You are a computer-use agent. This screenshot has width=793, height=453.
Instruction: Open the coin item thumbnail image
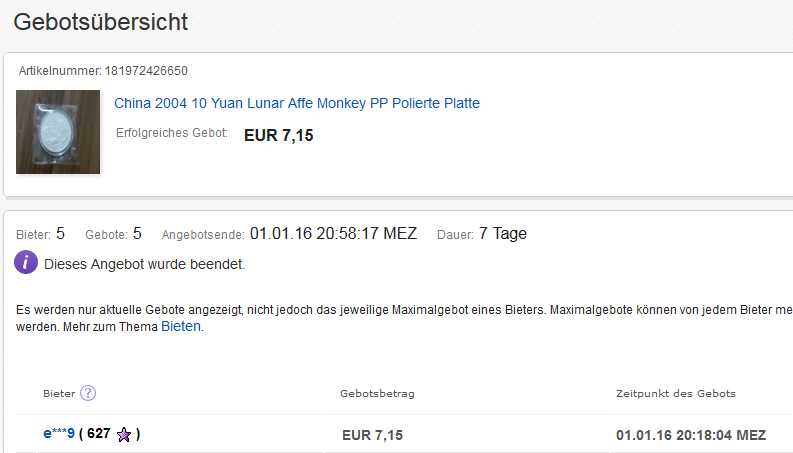pyautogui.click(x=58, y=131)
